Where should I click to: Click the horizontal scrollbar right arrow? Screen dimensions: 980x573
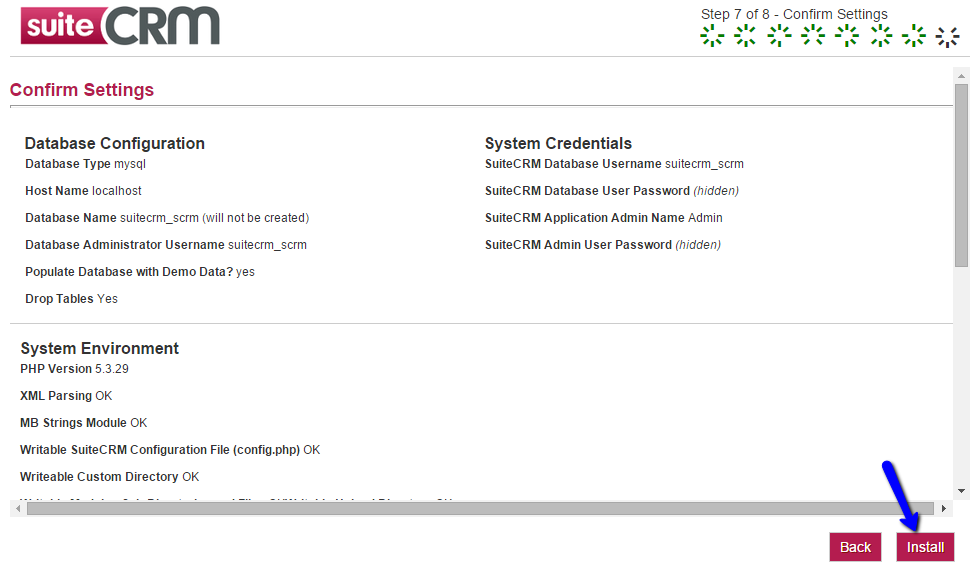coord(944,509)
